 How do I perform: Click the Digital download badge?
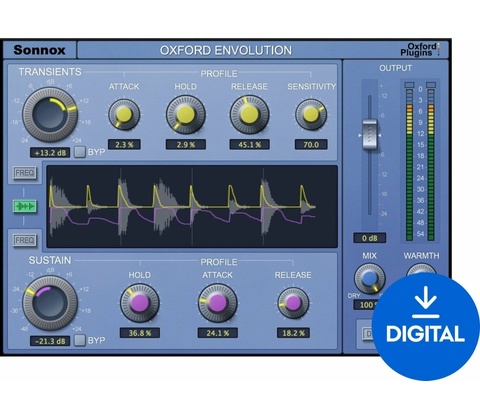pos(426,326)
